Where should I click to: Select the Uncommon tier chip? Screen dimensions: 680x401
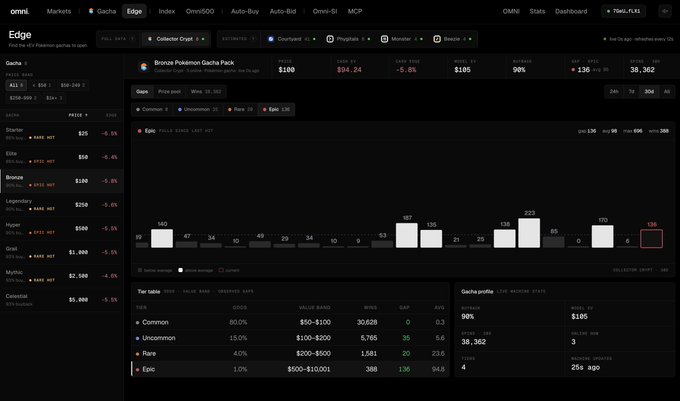tap(198, 110)
